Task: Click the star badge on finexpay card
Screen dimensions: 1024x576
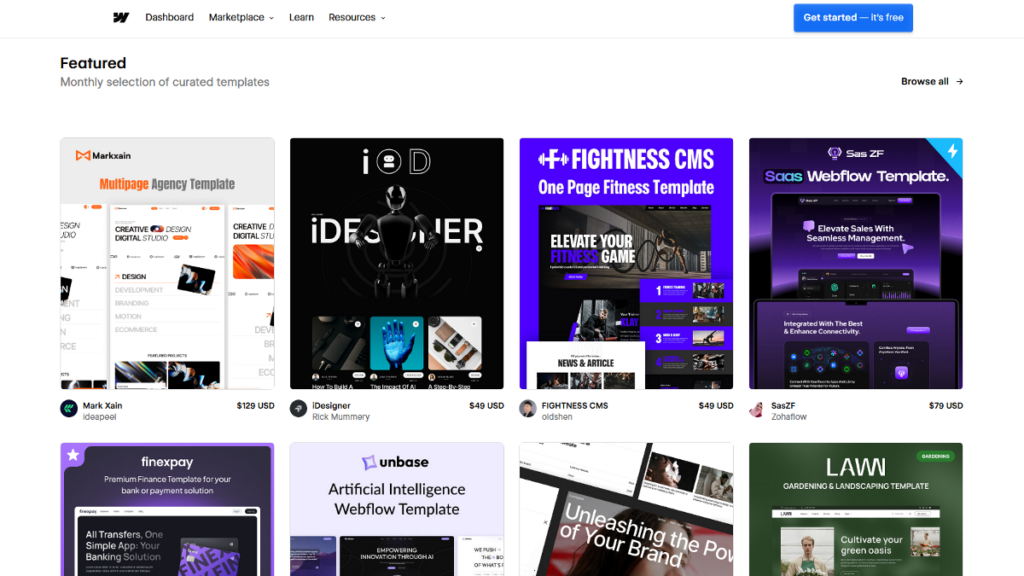Action: [x=72, y=455]
